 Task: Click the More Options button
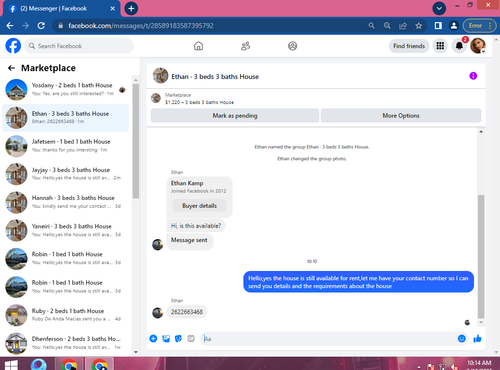coord(401,116)
